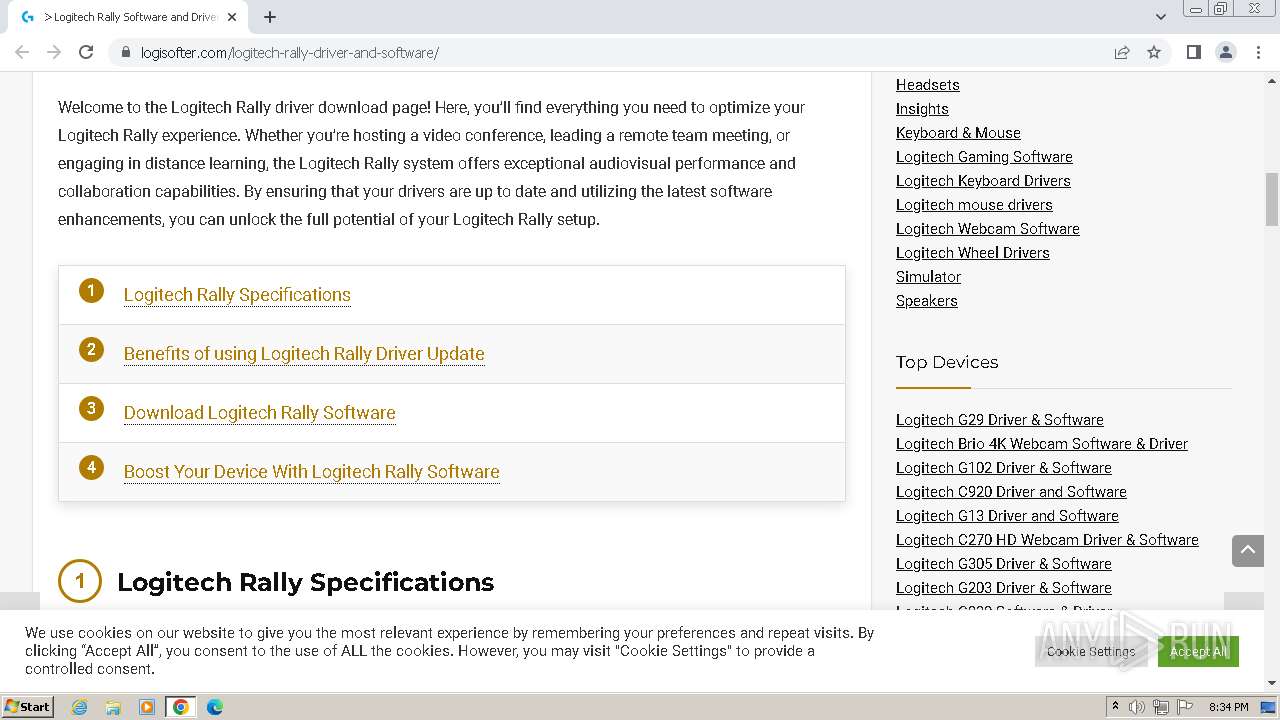Reload the current page
The image size is (1280, 720).
[86, 52]
